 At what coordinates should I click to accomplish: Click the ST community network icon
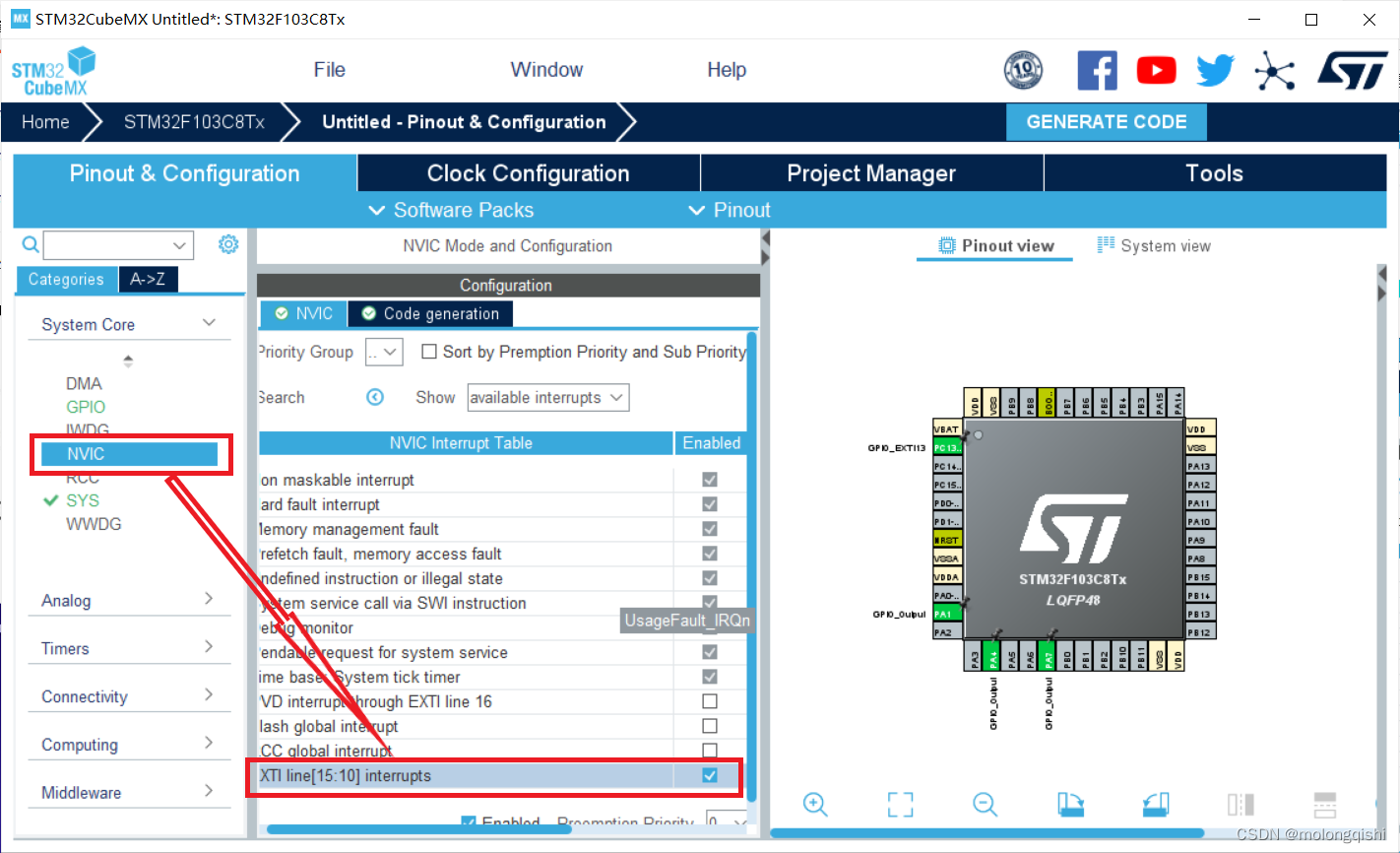[x=1274, y=71]
